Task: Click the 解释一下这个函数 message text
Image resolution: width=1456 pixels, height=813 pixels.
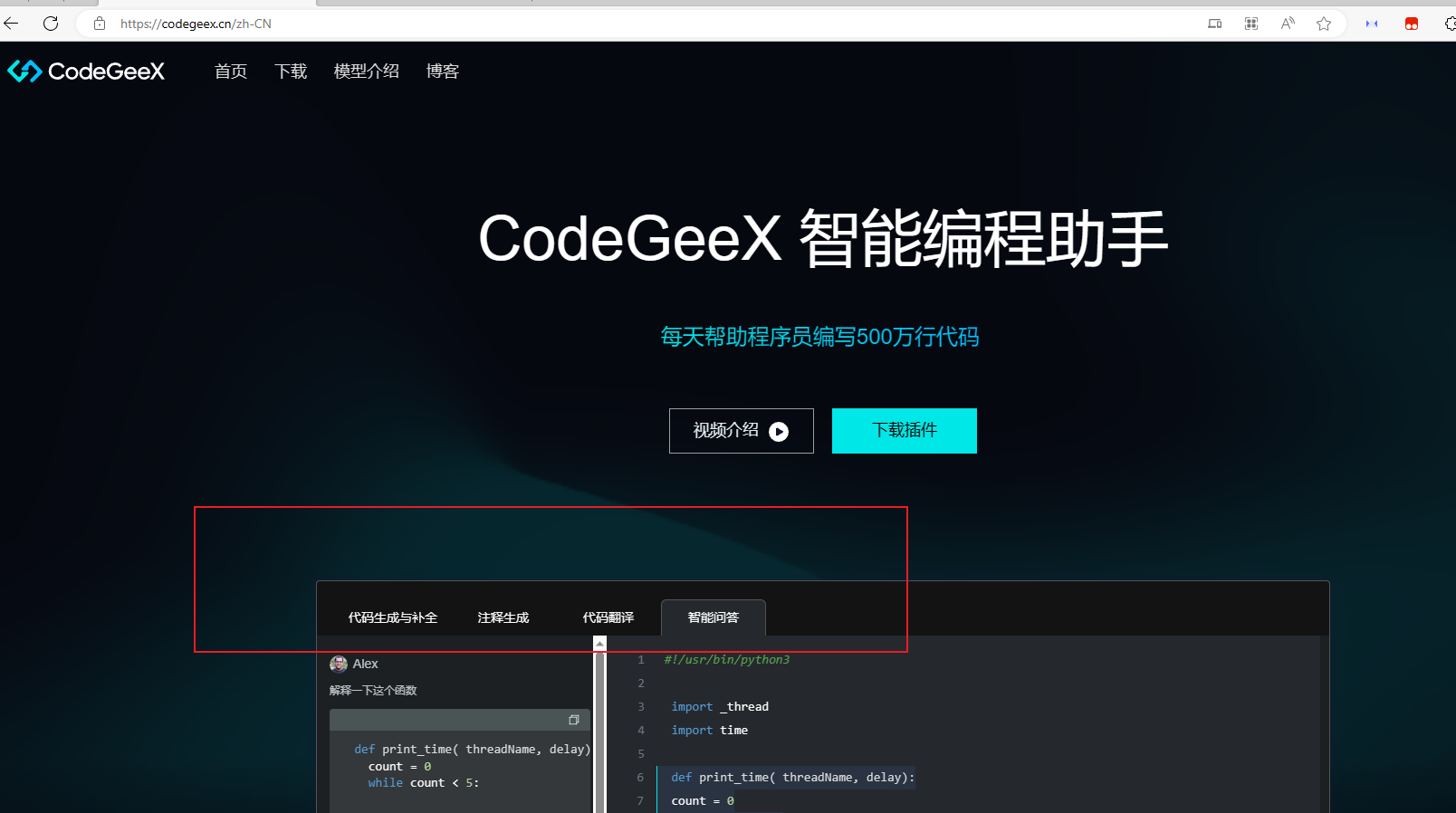Action: [373, 690]
